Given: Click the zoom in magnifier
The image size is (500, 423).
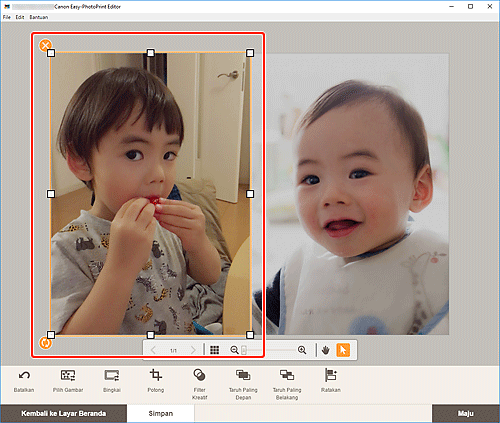Looking at the screenshot, I should pos(302,350).
